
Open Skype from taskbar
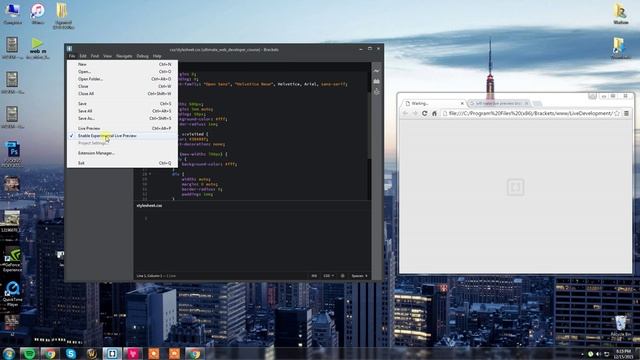coord(71,353)
